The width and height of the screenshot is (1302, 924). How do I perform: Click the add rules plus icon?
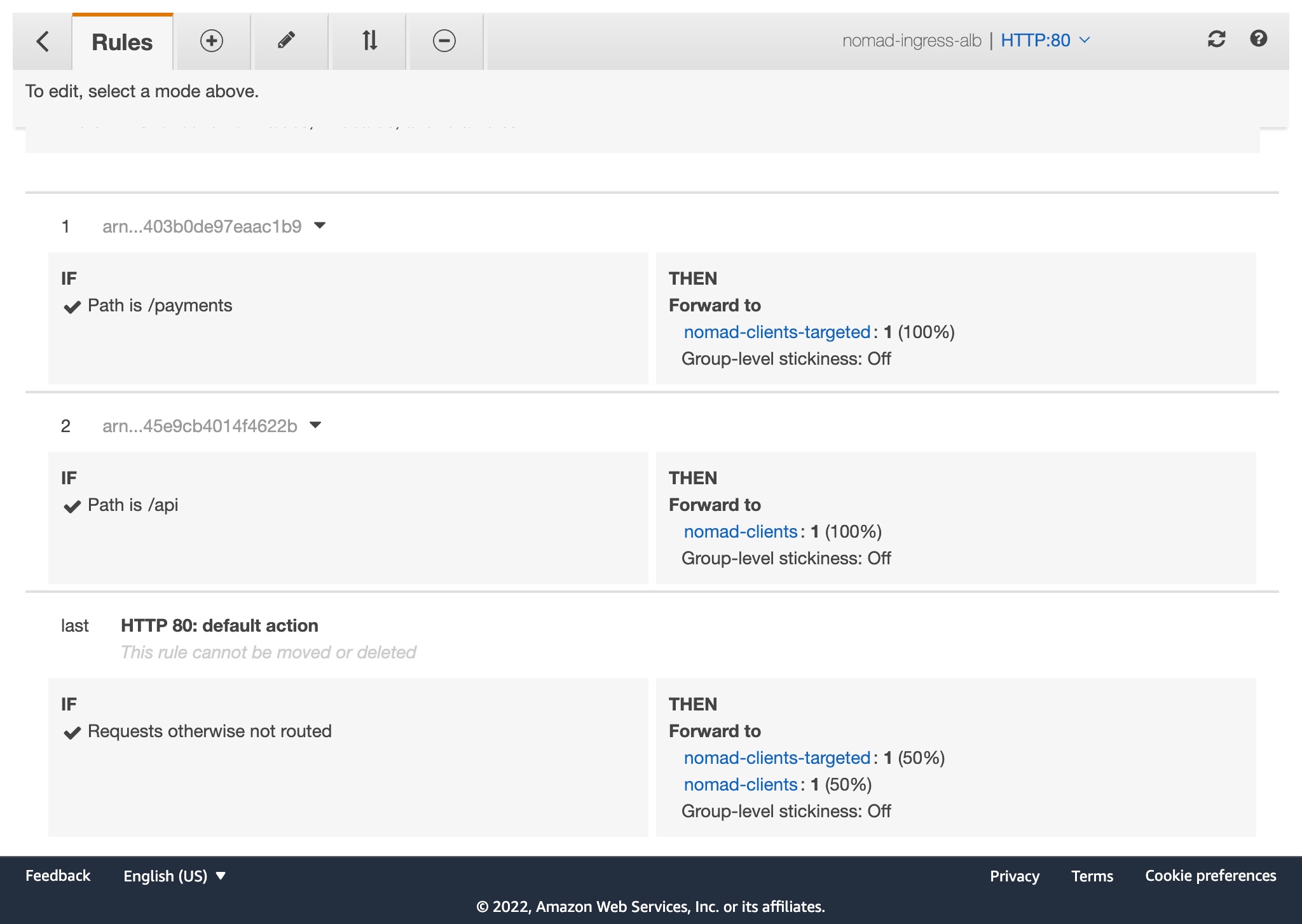pos(212,41)
